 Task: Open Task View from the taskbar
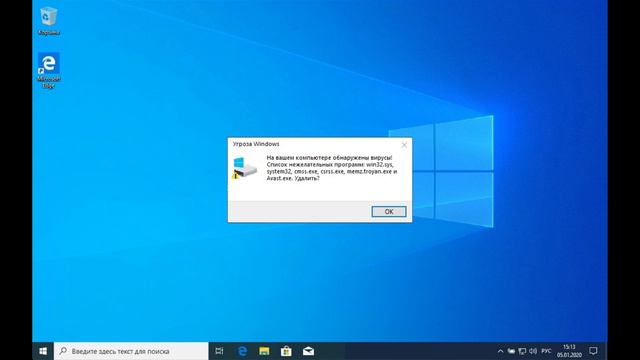point(219,351)
